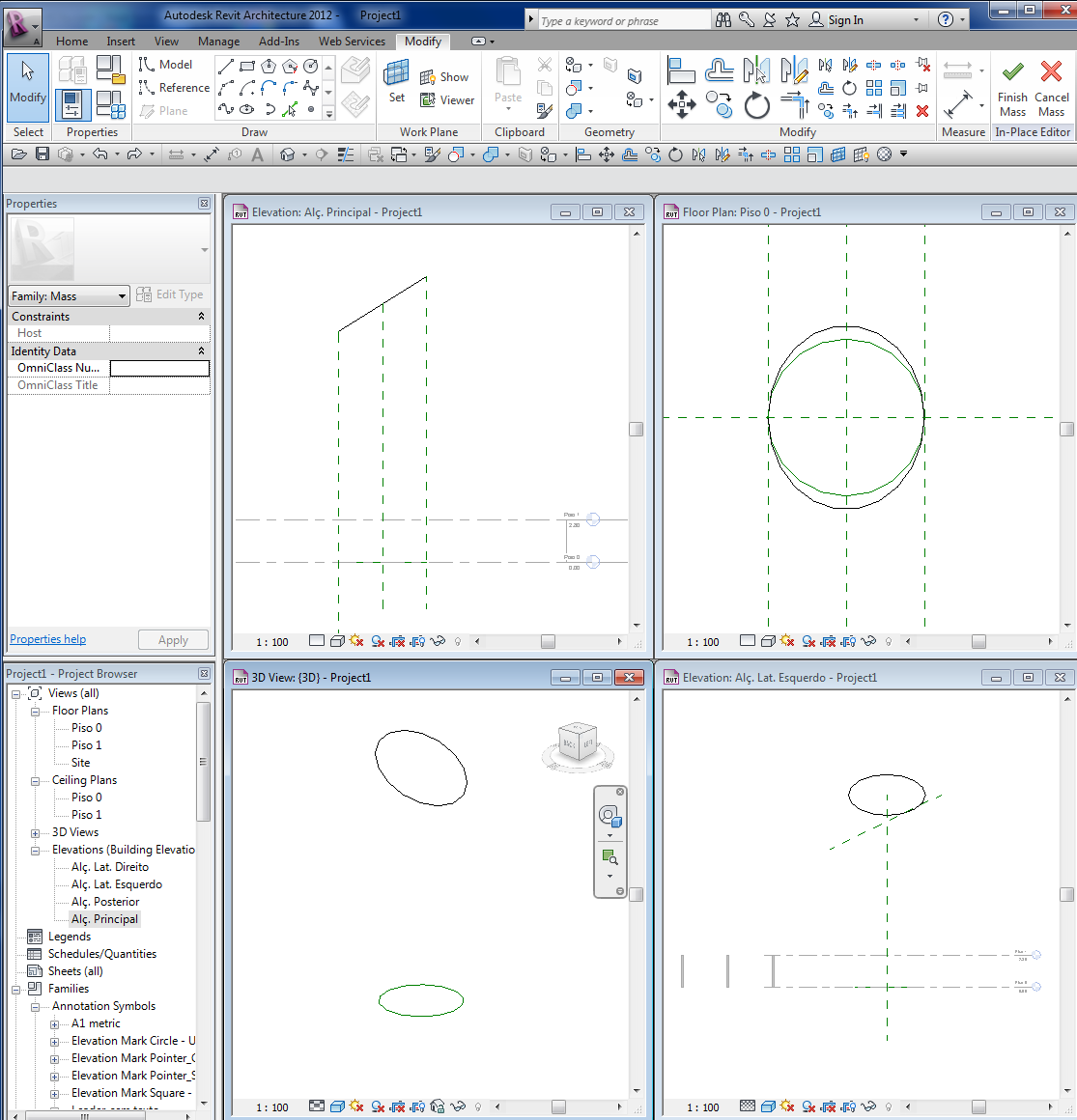The width and height of the screenshot is (1077, 1120).
Task: Select the Rotate tool in Modify panel
Action: tap(757, 105)
